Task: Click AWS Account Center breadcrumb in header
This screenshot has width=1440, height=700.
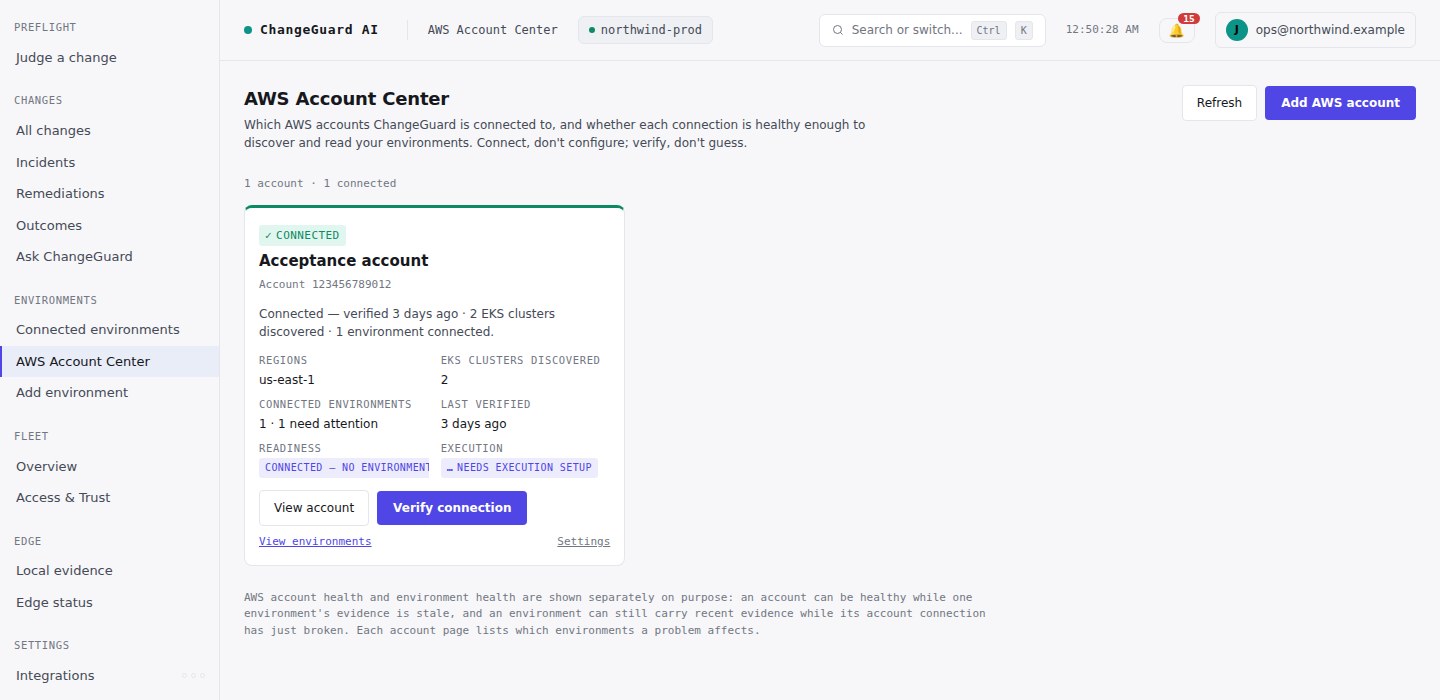Action: 493,30
